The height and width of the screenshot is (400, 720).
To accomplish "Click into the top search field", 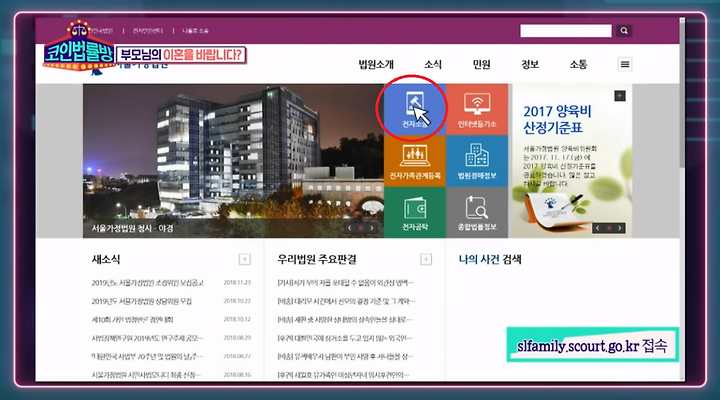I will [x=566, y=31].
